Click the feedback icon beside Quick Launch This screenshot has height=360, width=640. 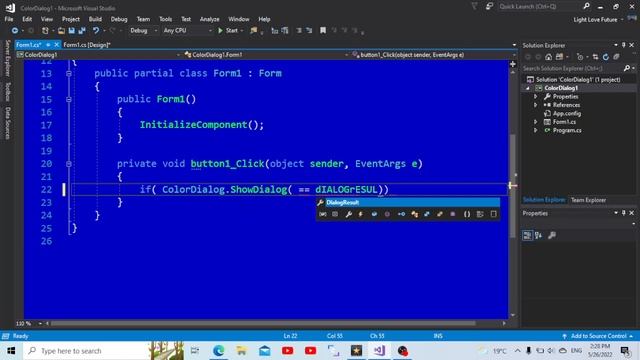[489, 6]
